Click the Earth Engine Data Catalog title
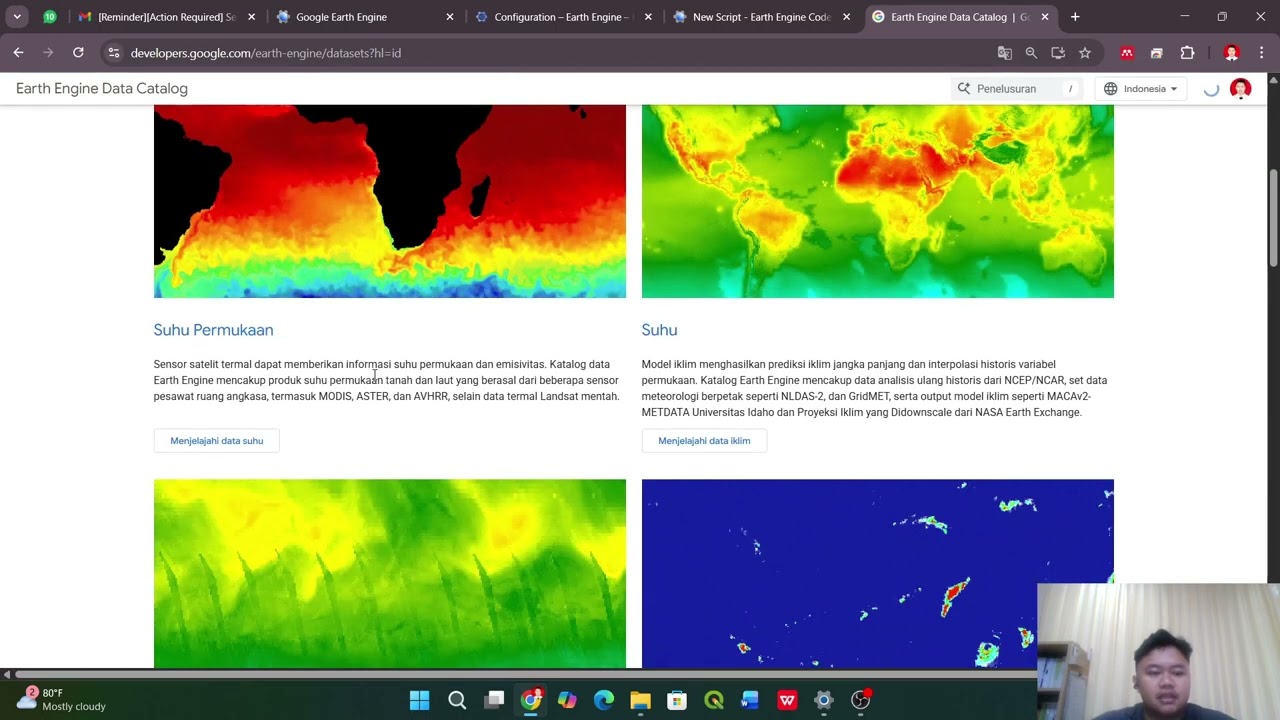Viewport: 1280px width, 720px height. click(x=102, y=89)
